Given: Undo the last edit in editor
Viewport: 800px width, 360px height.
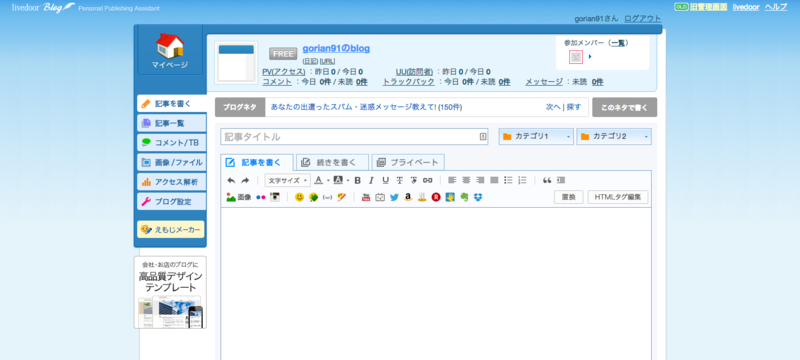Looking at the screenshot, I should (x=231, y=181).
